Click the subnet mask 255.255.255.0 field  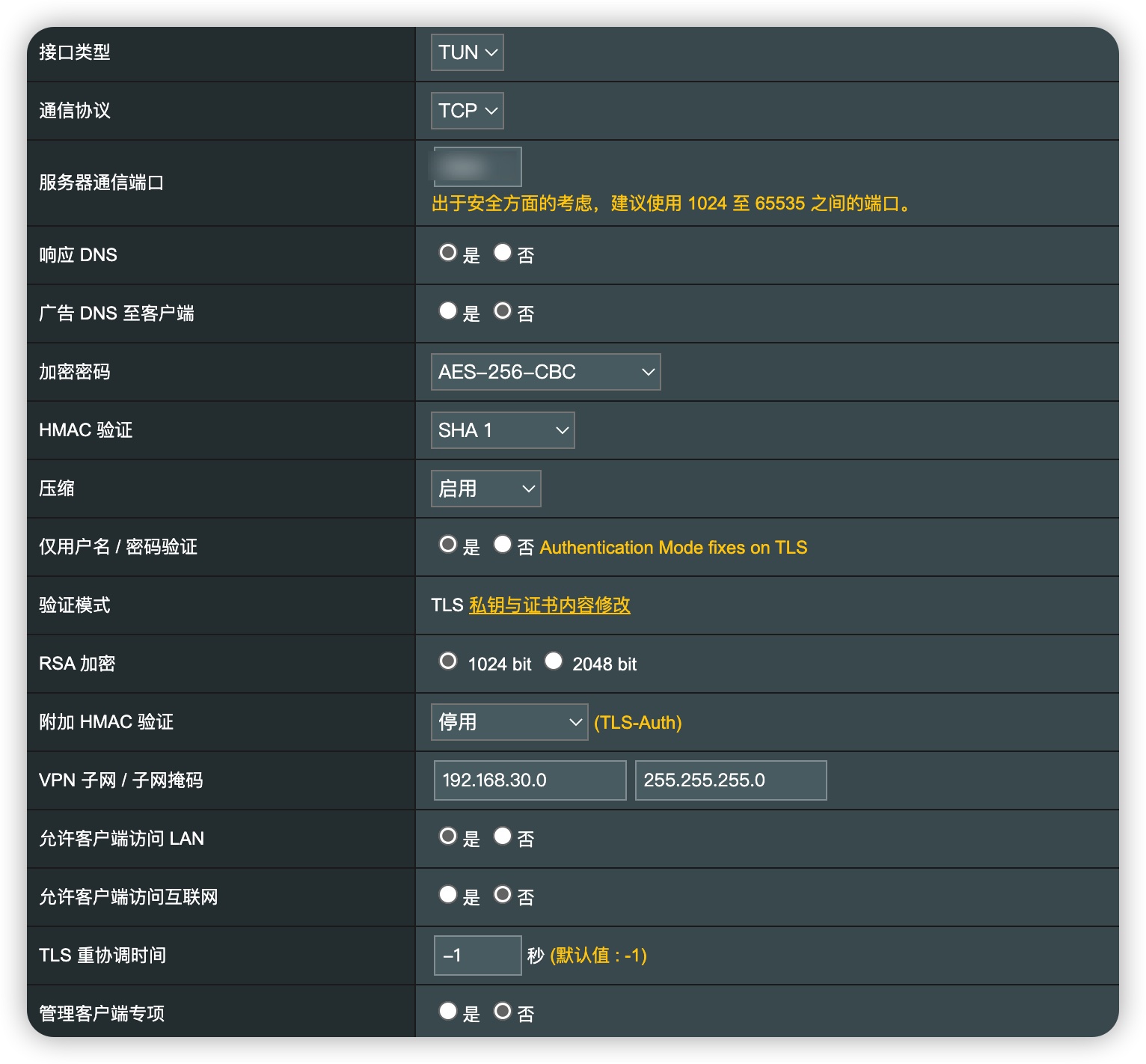point(730,780)
